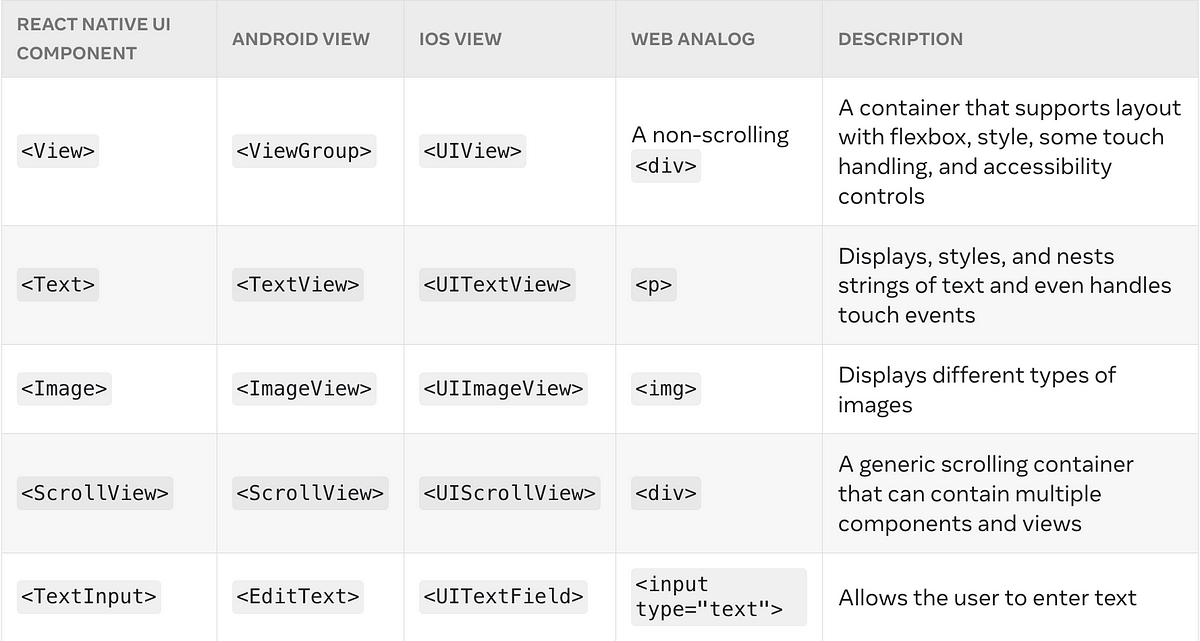The height and width of the screenshot is (641, 1200).
Task: Click the <input type="text"> code block
Action: point(718,597)
